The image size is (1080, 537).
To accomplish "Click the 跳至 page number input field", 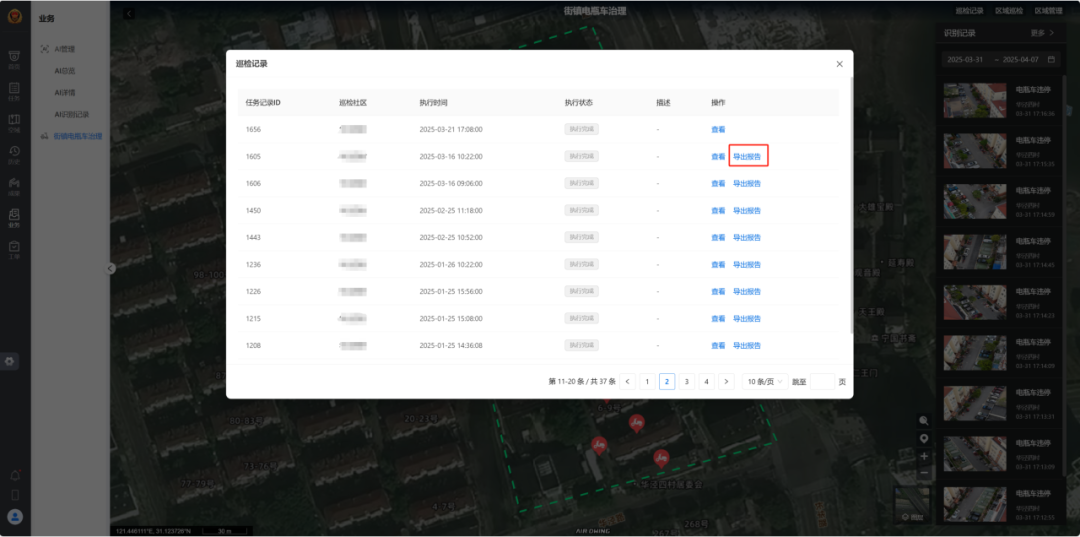I will click(821, 381).
